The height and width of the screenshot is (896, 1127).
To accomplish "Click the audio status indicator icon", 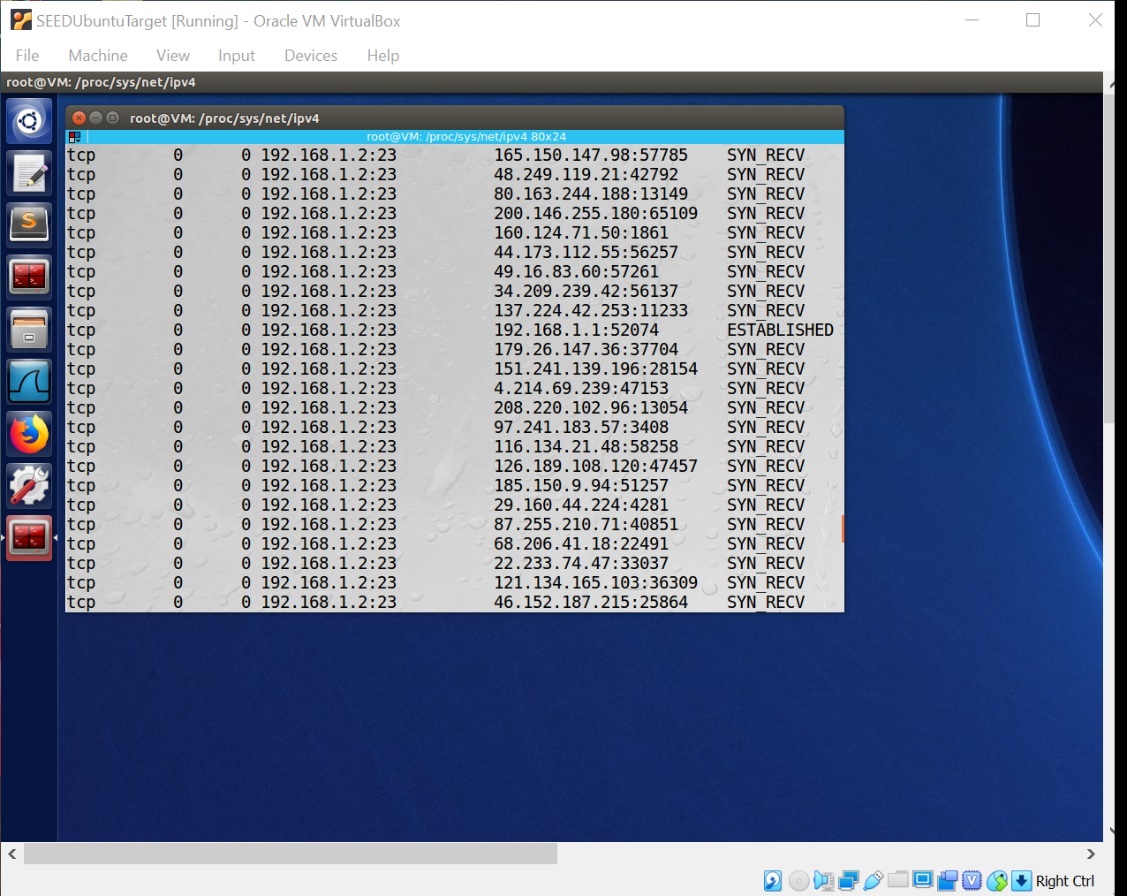I will [824, 880].
